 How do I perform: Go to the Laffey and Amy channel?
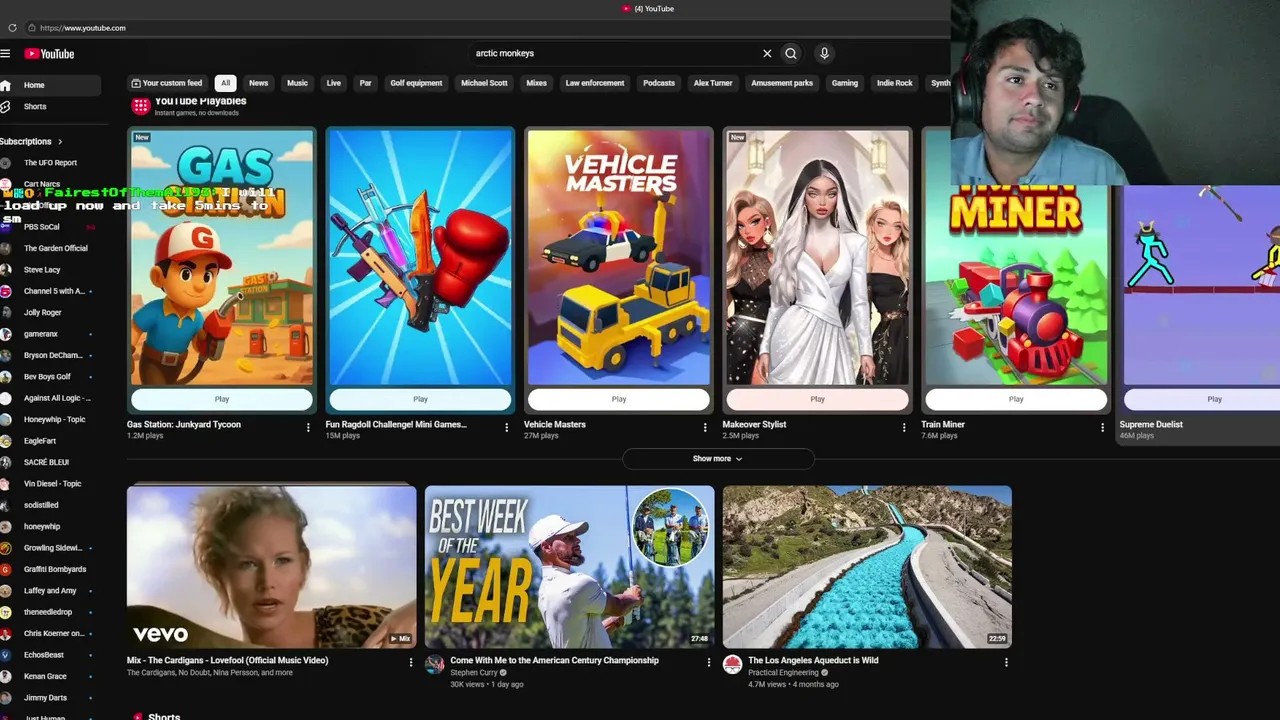pyautogui.click(x=48, y=591)
